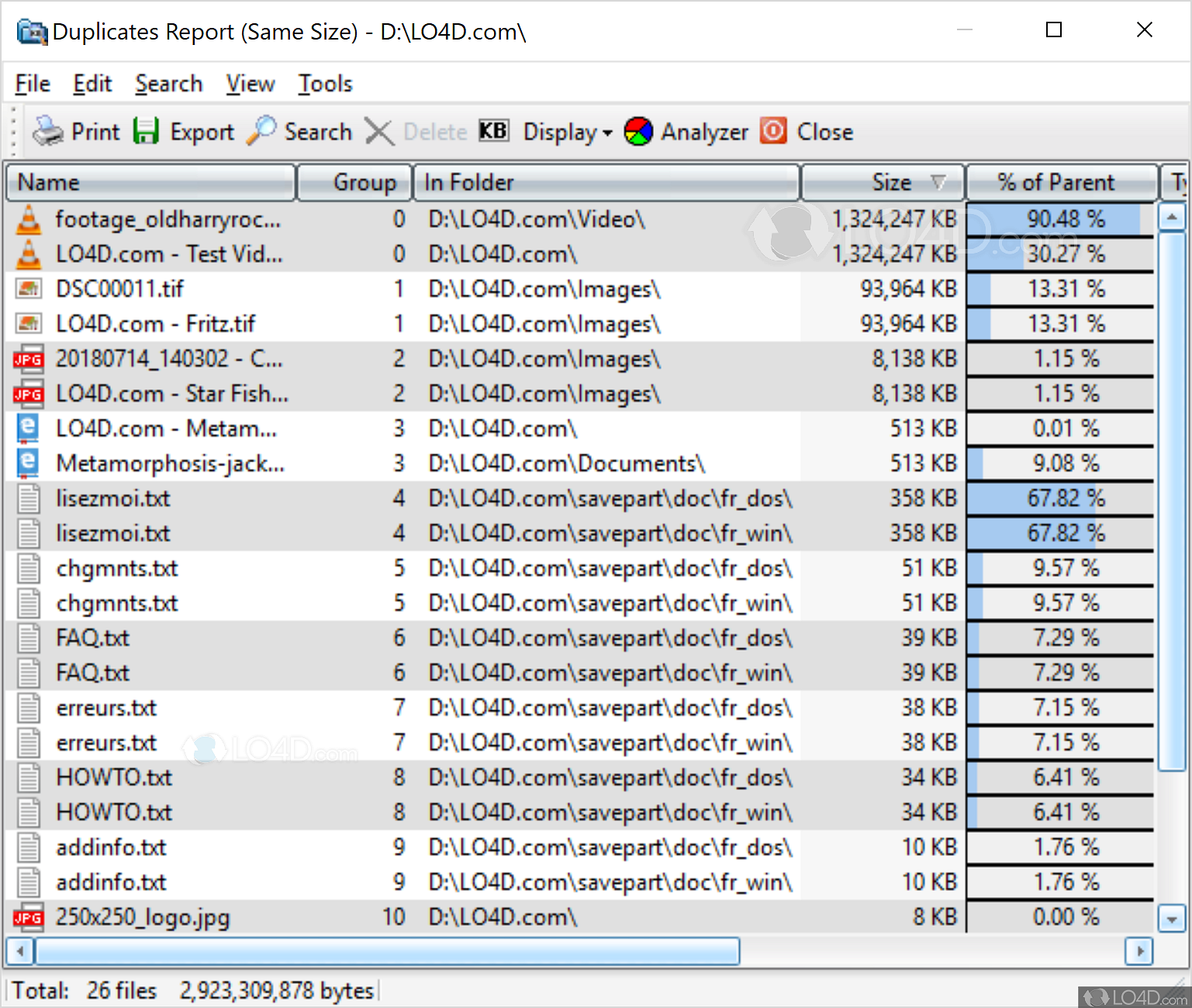Click the text file icon beside lisezmoi.txt
Viewport: 1192px width, 1008px height.
click(x=28, y=498)
